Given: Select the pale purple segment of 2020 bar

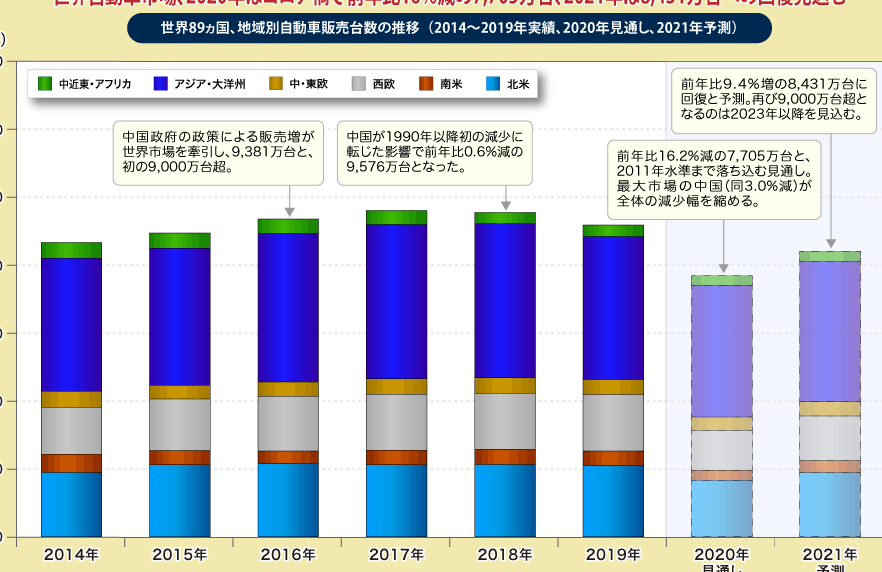Looking at the screenshot, I should pyautogui.click(x=721, y=350).
